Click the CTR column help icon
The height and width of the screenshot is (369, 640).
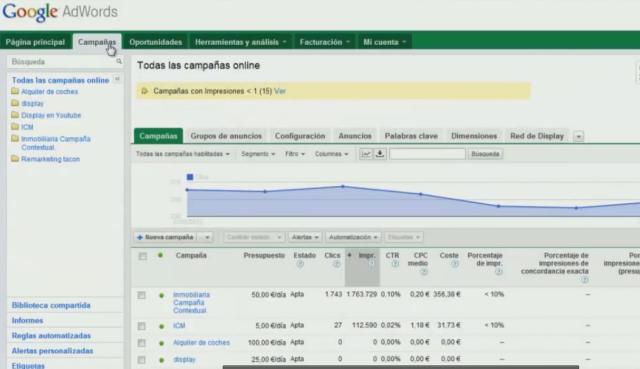[395, 264]
